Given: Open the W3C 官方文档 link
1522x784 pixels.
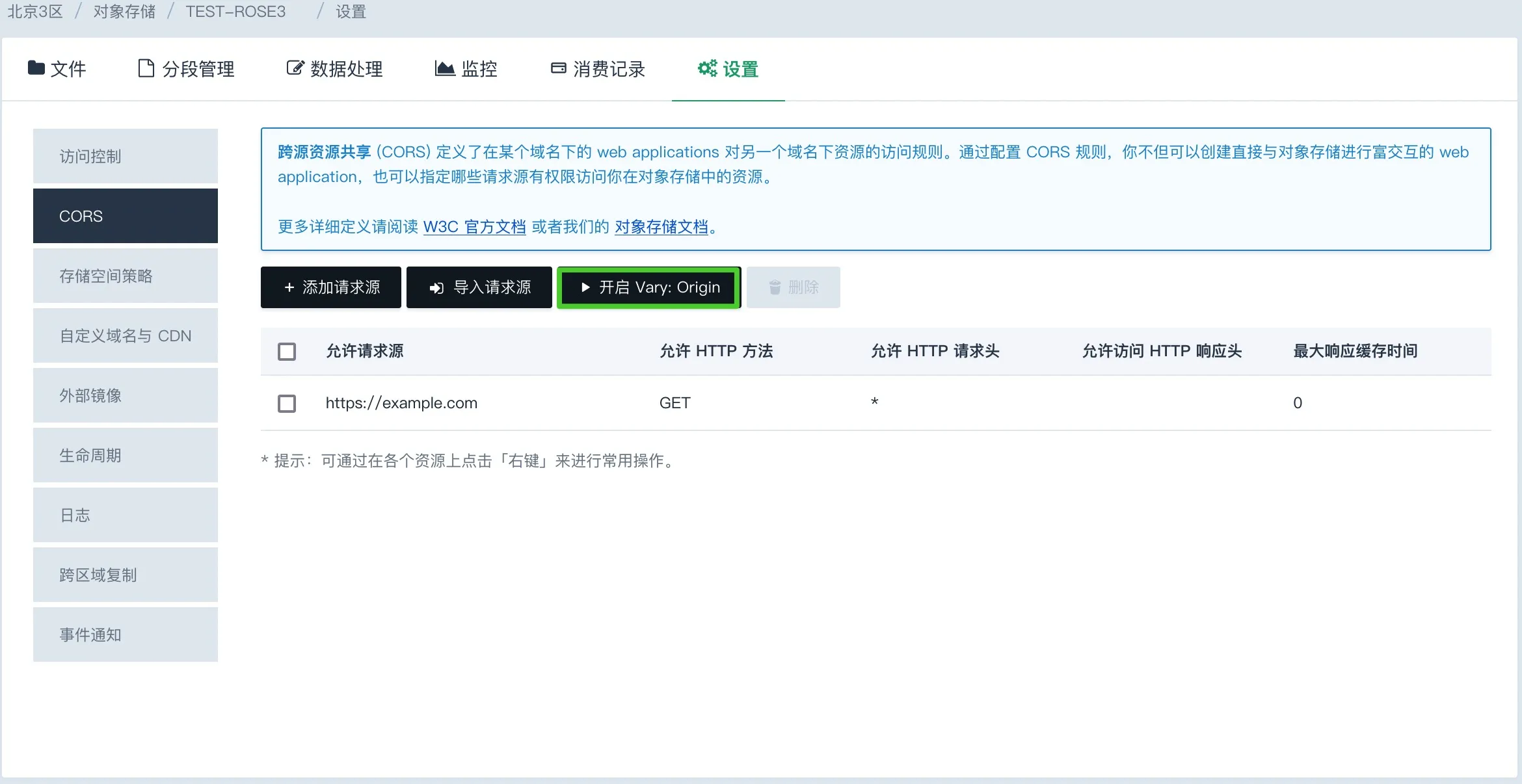Looking at the screenshot, I should click(x=474, y=226).
